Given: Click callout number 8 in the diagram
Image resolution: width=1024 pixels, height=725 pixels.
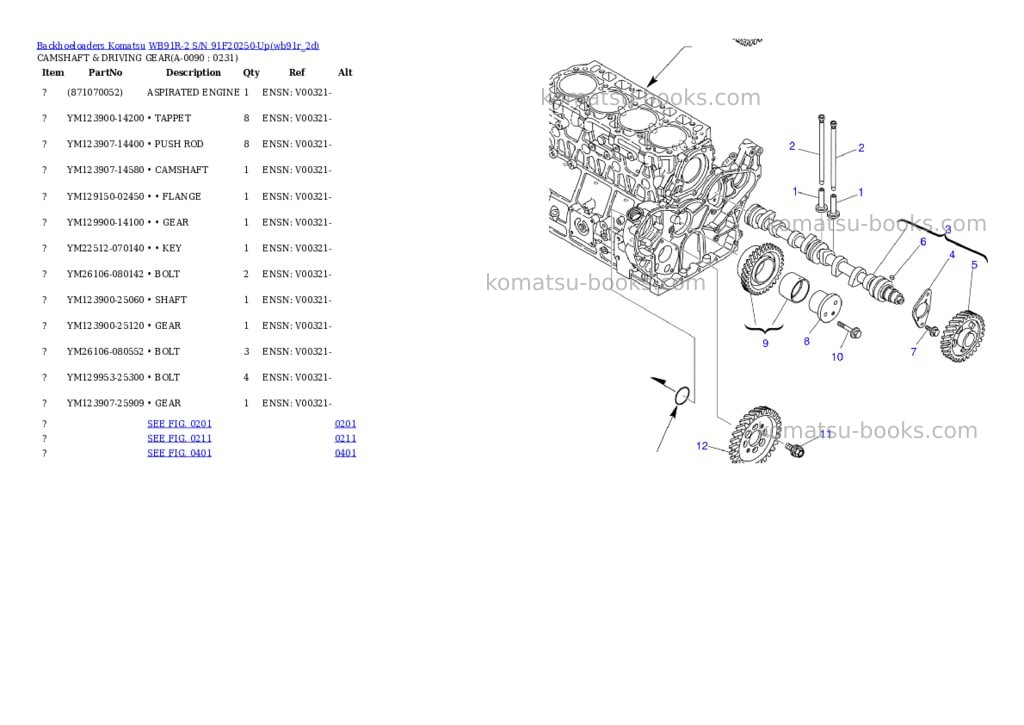Looking at the screenshot, I should pyautogui.click(x=807, y=342).
